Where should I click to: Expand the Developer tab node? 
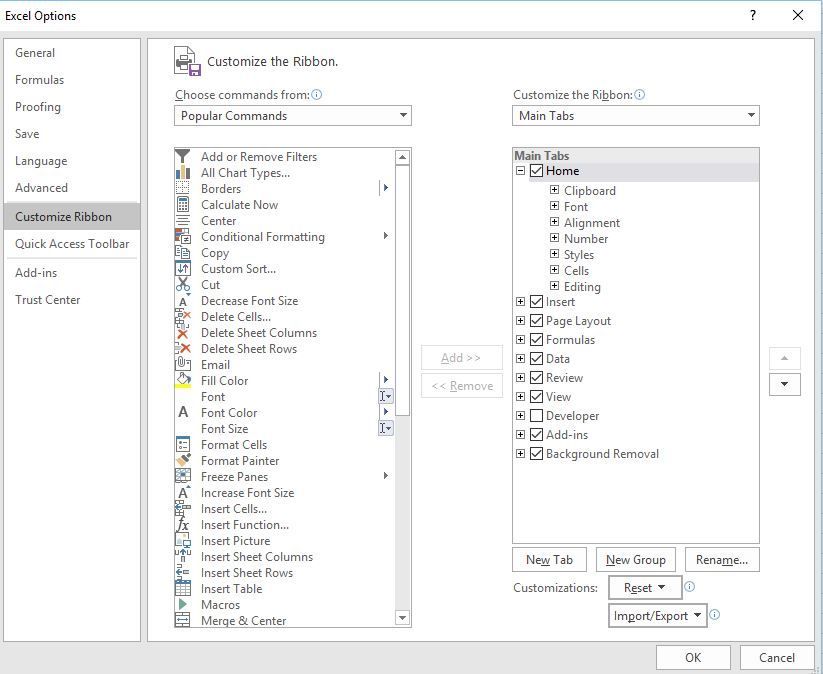tap(520, 415)
